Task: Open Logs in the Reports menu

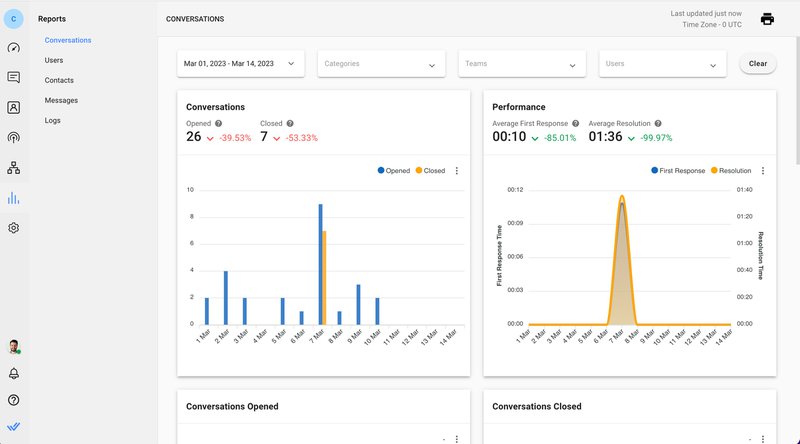Action: (53, 120)
